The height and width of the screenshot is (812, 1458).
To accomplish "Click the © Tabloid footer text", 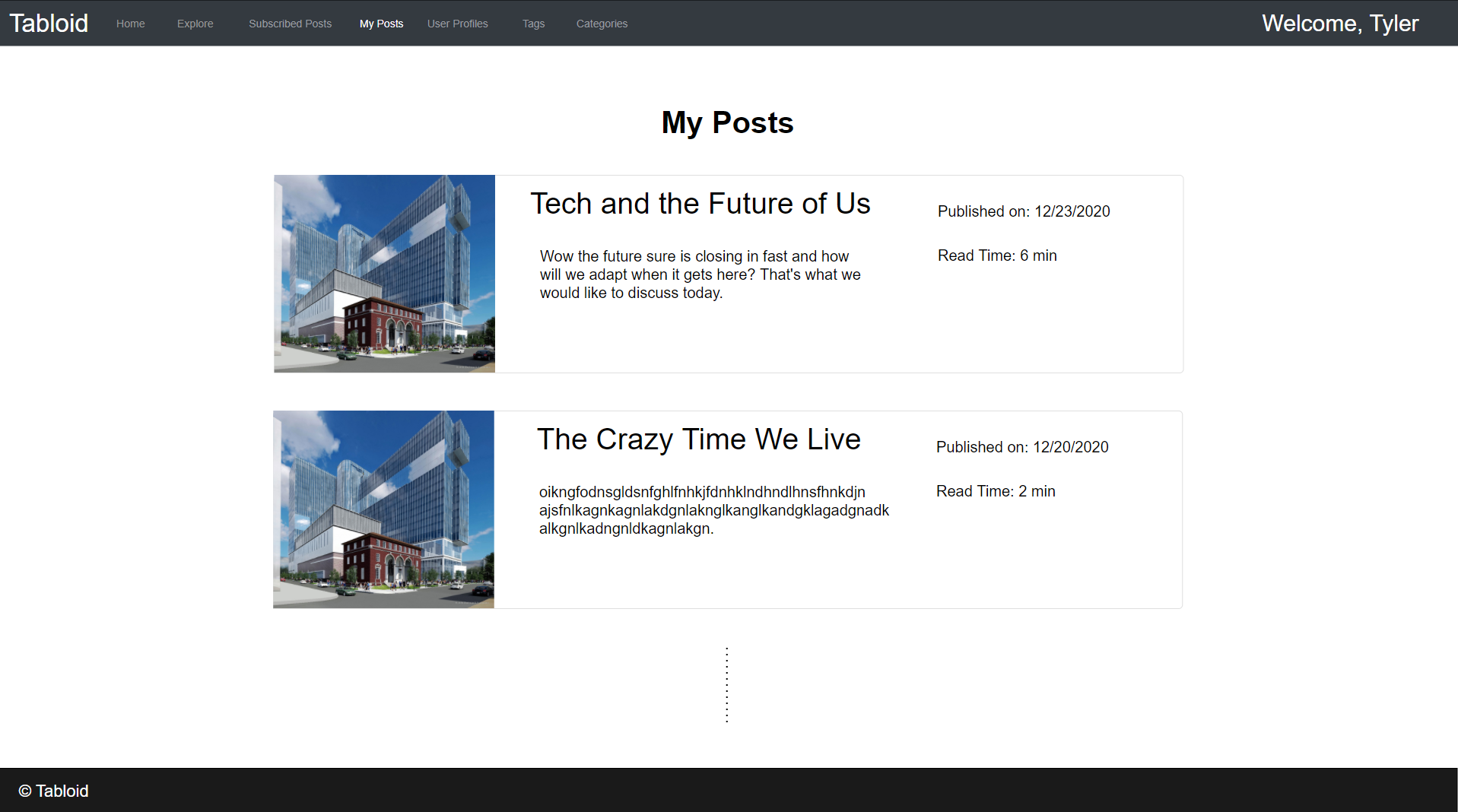I will pyautogui.click(x=53, y=791).
